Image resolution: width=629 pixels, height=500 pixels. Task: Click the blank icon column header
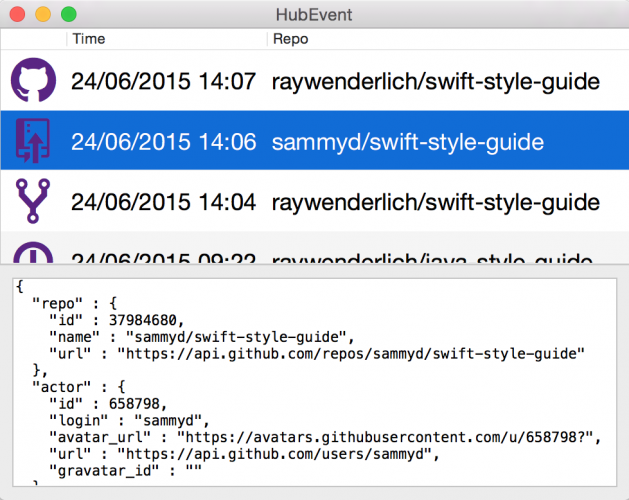click(x=34, y=39)
